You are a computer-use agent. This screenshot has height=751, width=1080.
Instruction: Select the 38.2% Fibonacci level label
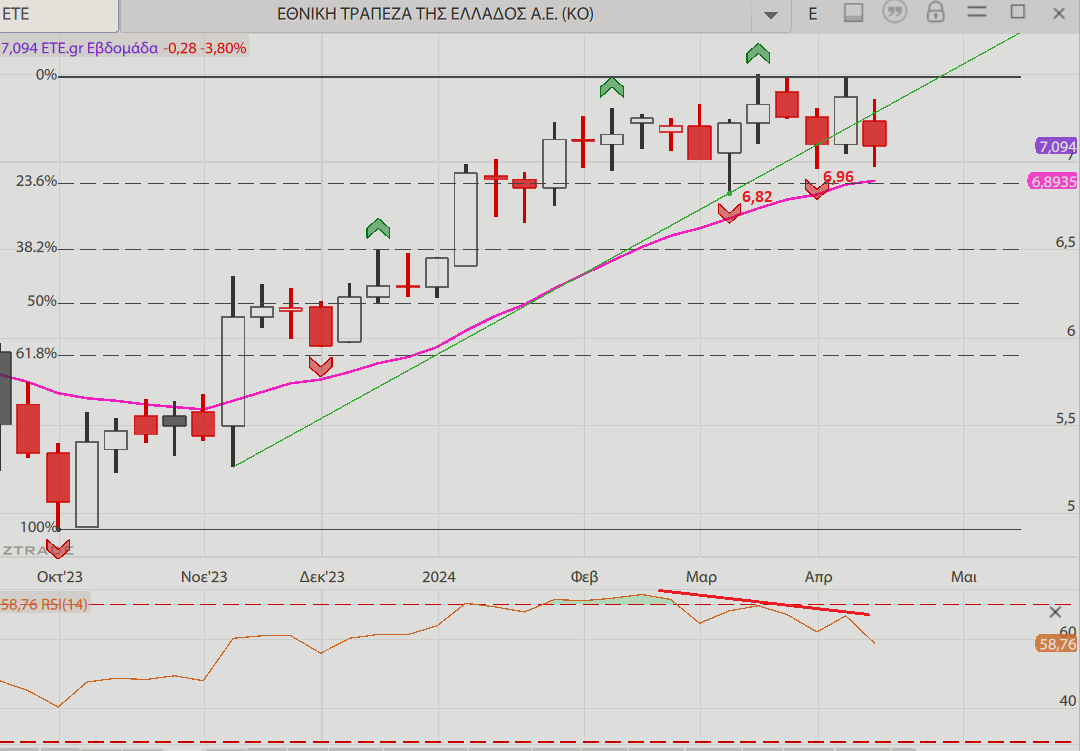(37, 247)
